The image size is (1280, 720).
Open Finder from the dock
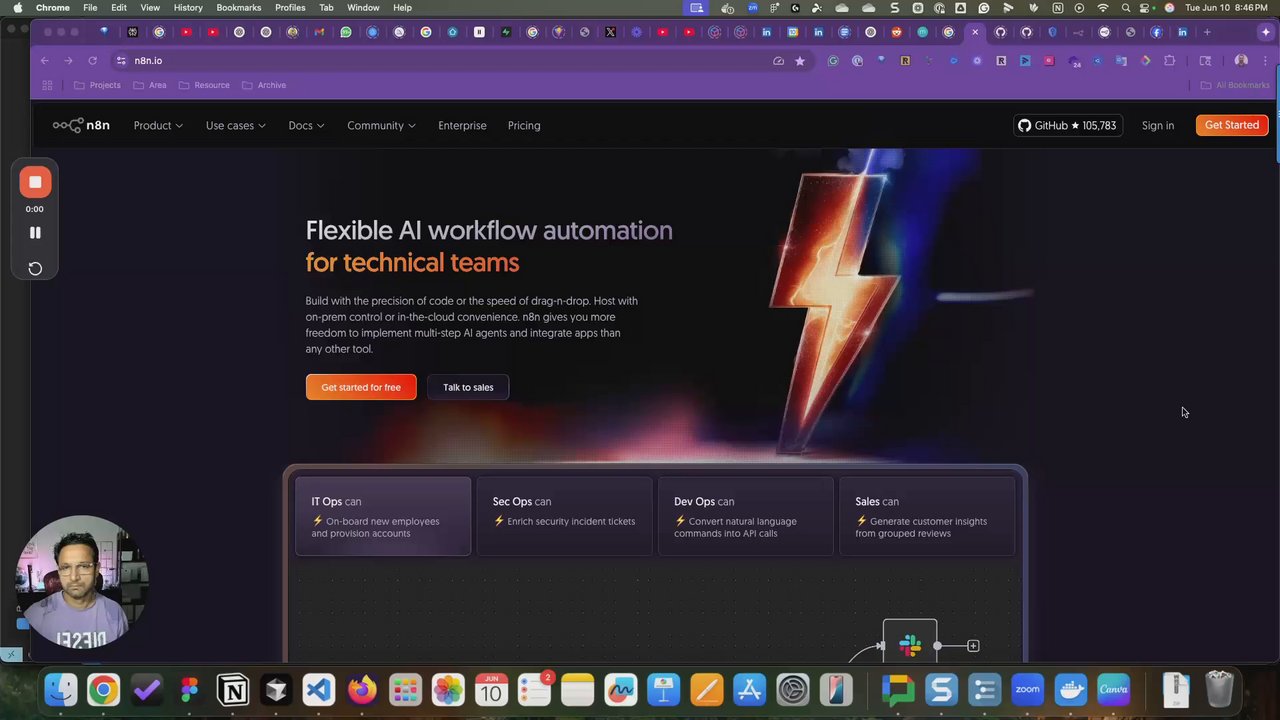point(61,689)
